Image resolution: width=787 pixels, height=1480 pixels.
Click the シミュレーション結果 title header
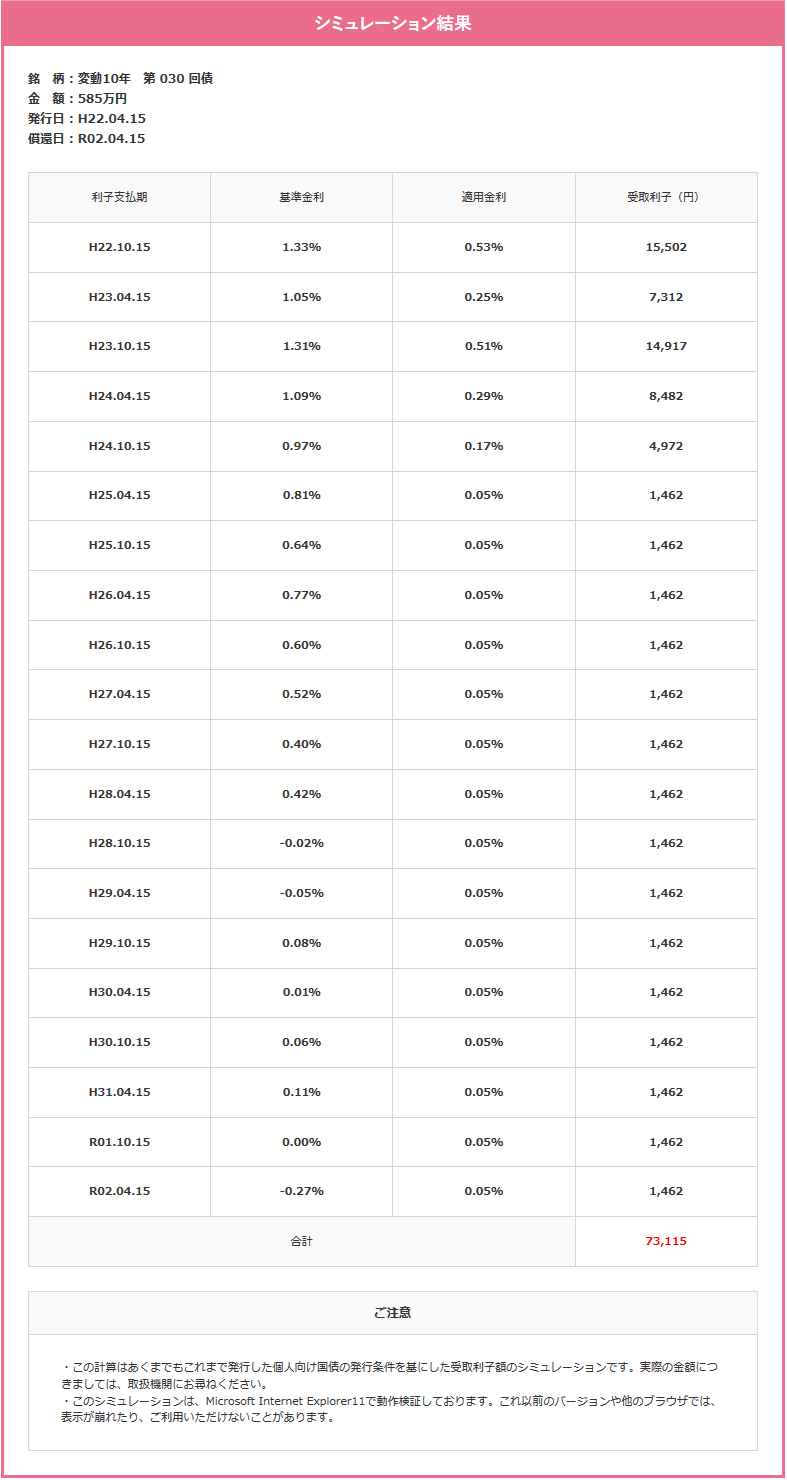(392, 24)
